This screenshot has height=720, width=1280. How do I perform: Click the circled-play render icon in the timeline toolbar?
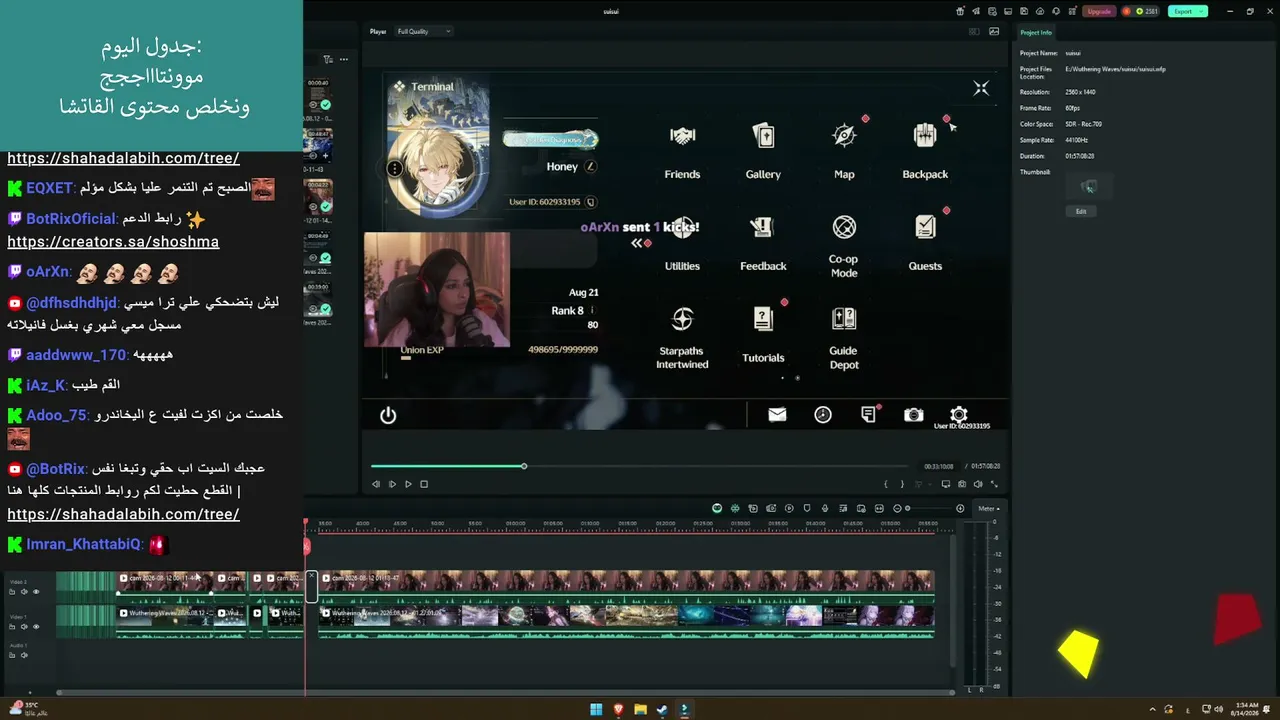[789, 508]
